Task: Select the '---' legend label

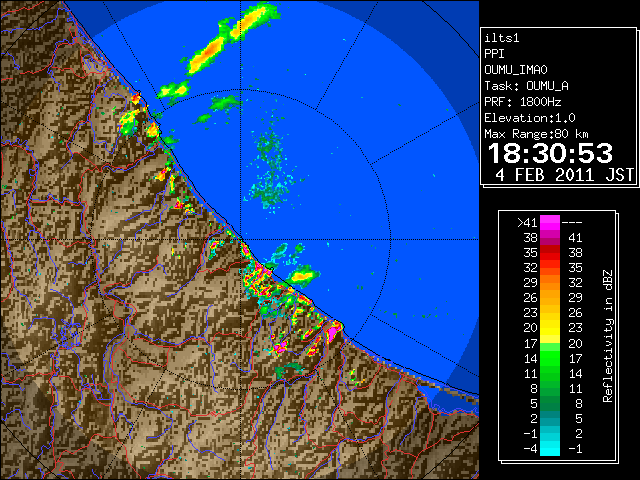Action: coord(572,223)
